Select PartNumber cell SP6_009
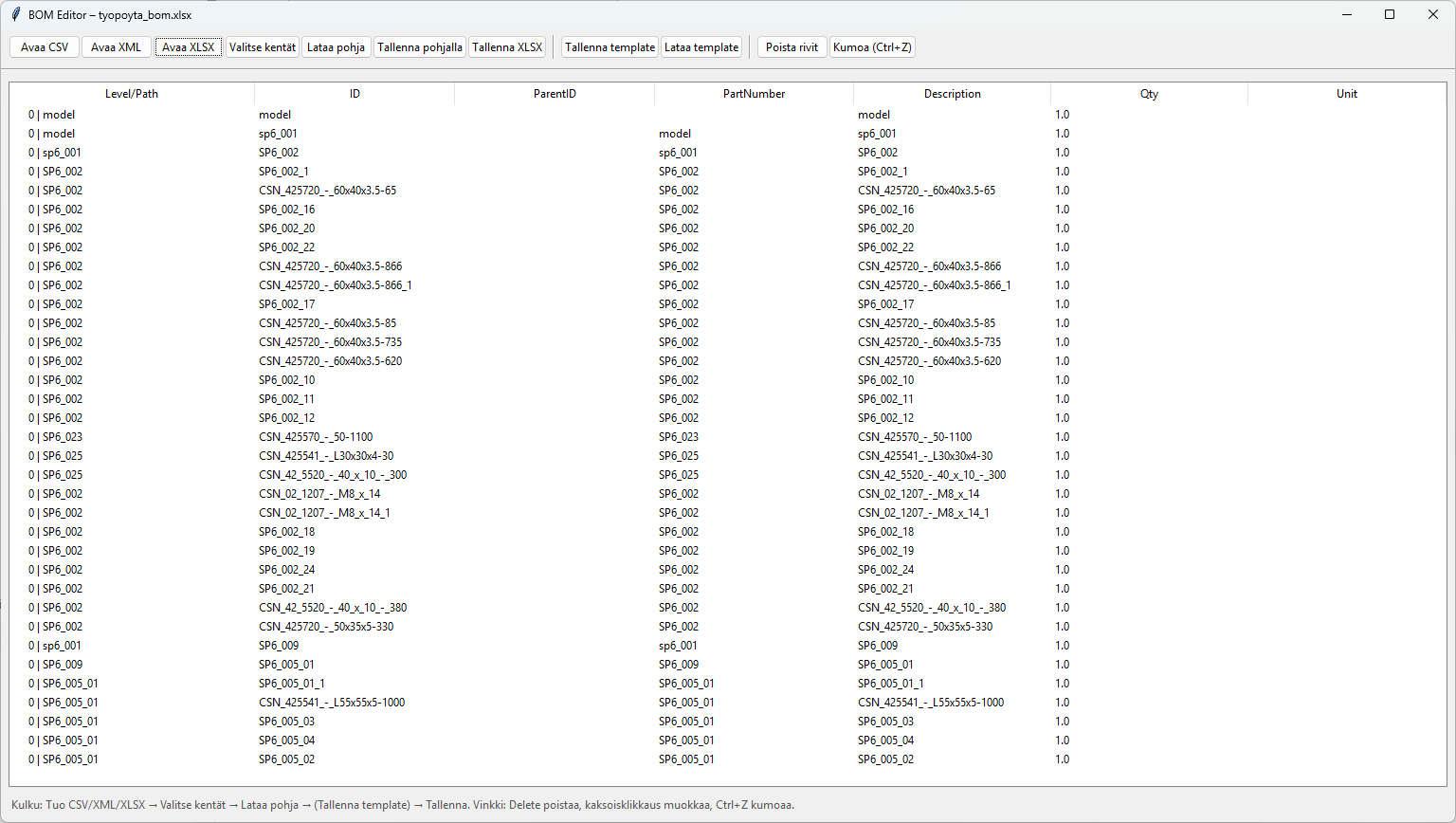The height and width of the screenshot is (823, 1456). (679, 665)
